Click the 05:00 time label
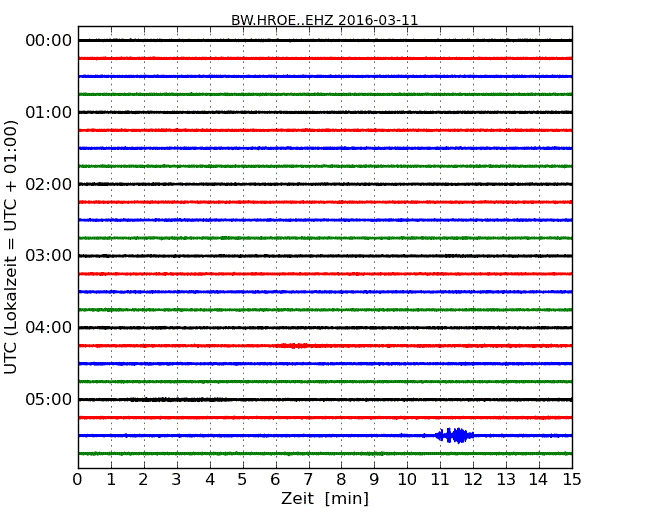 49,399
